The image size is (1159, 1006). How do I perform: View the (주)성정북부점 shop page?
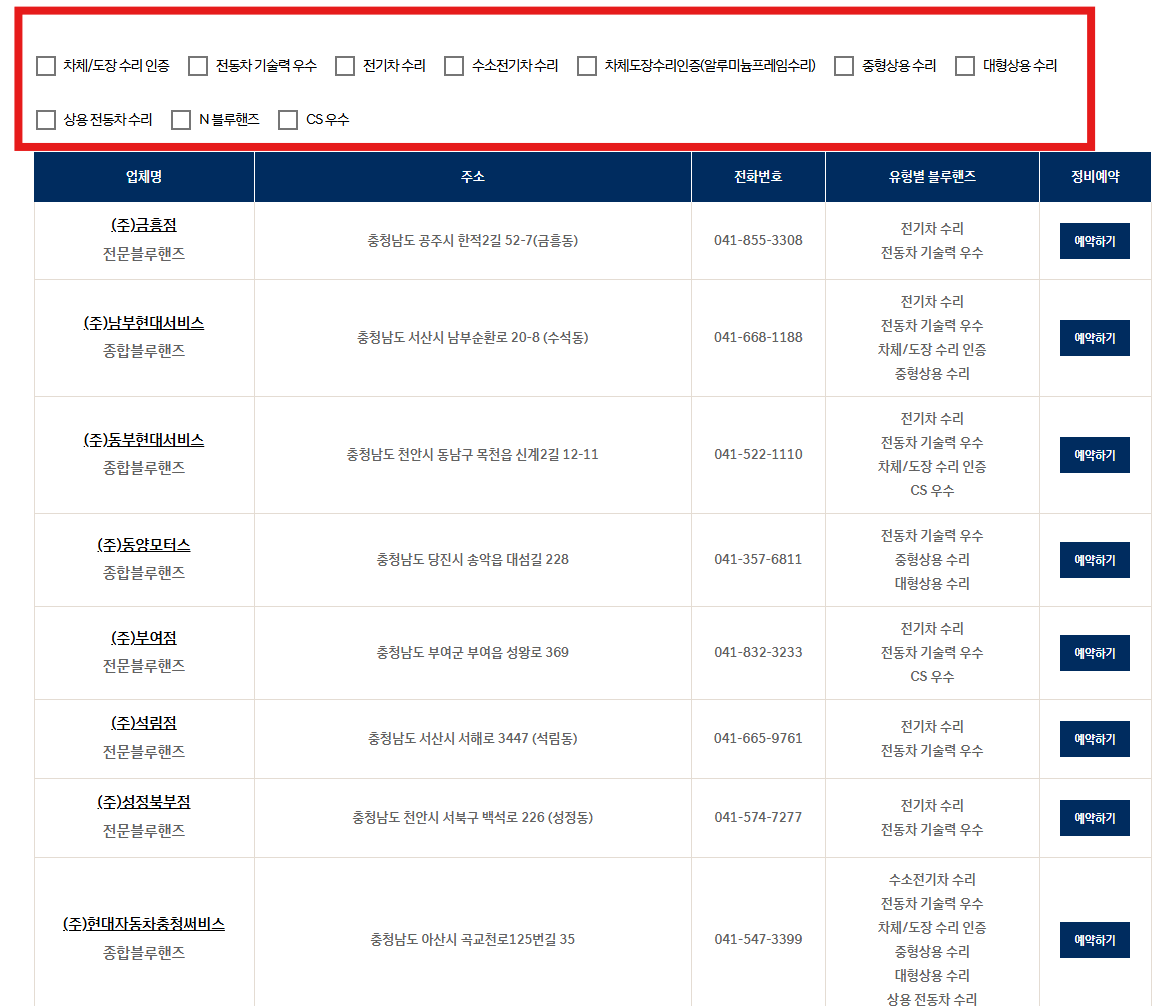[x=144, y=802]
